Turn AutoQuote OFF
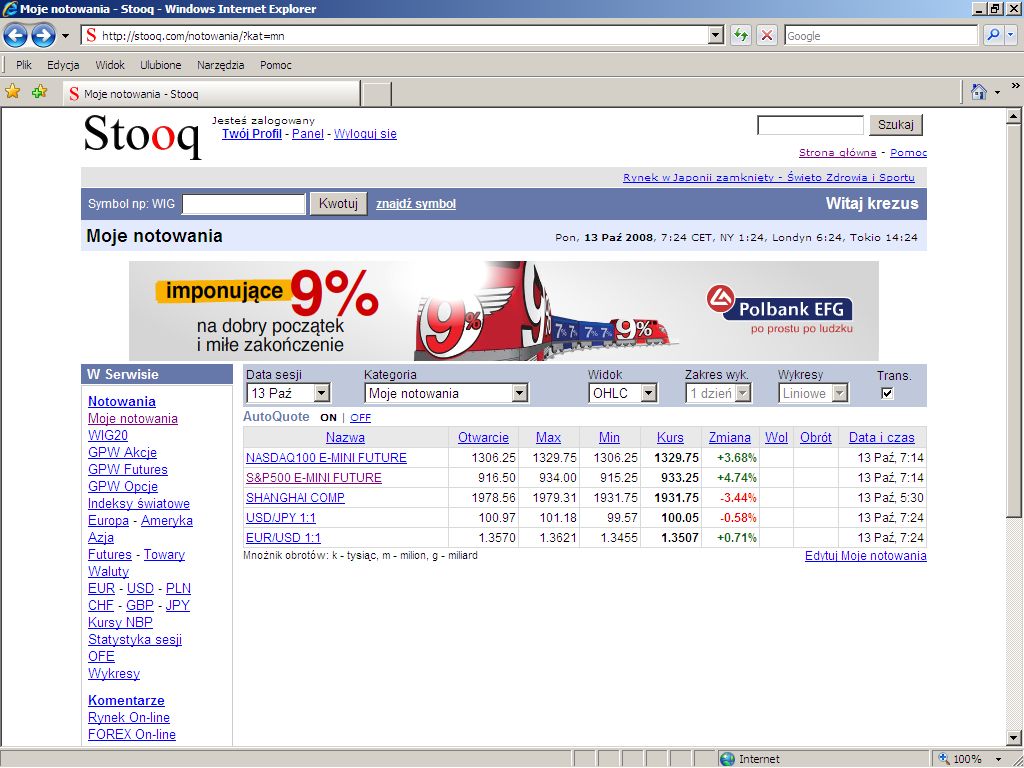 [360, 418]
